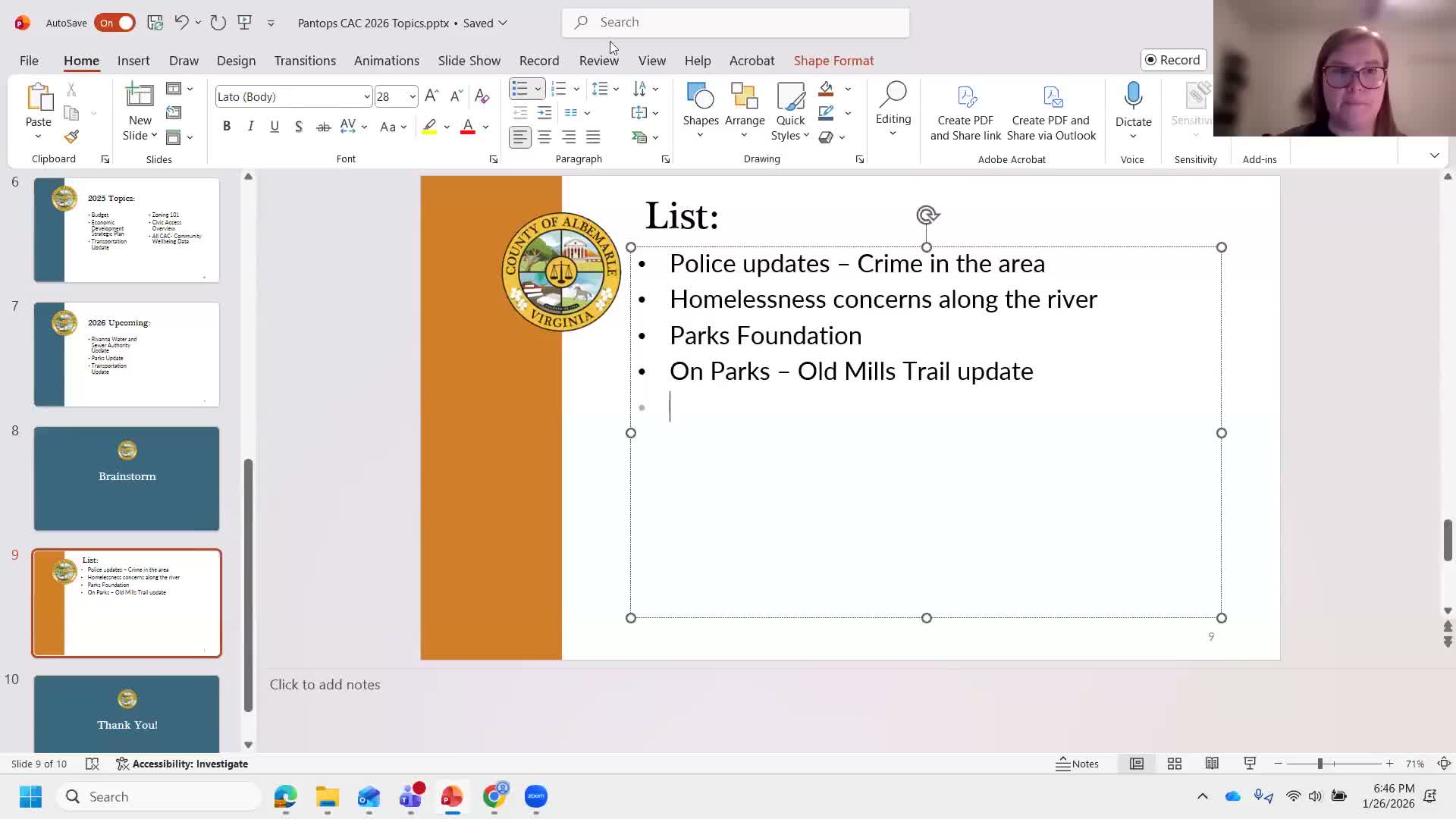Toggle bullet list formatting
The image size is (1456, 819).
pos(519,89)
